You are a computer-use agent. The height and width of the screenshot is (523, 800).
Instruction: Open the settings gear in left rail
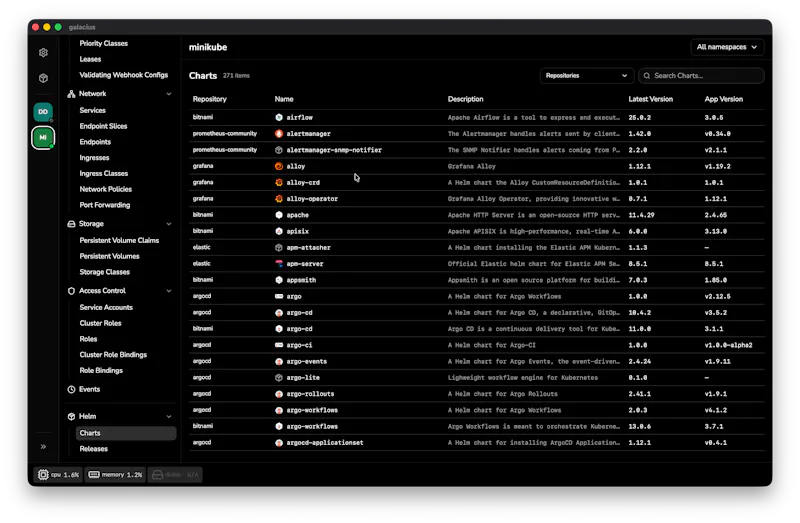43,53
